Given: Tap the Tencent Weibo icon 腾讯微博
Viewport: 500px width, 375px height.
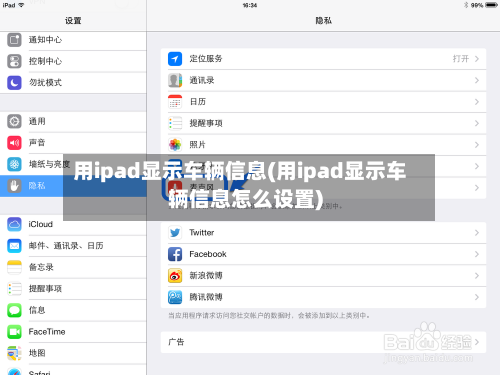Looking at the screenshot, I should (175, 297).
